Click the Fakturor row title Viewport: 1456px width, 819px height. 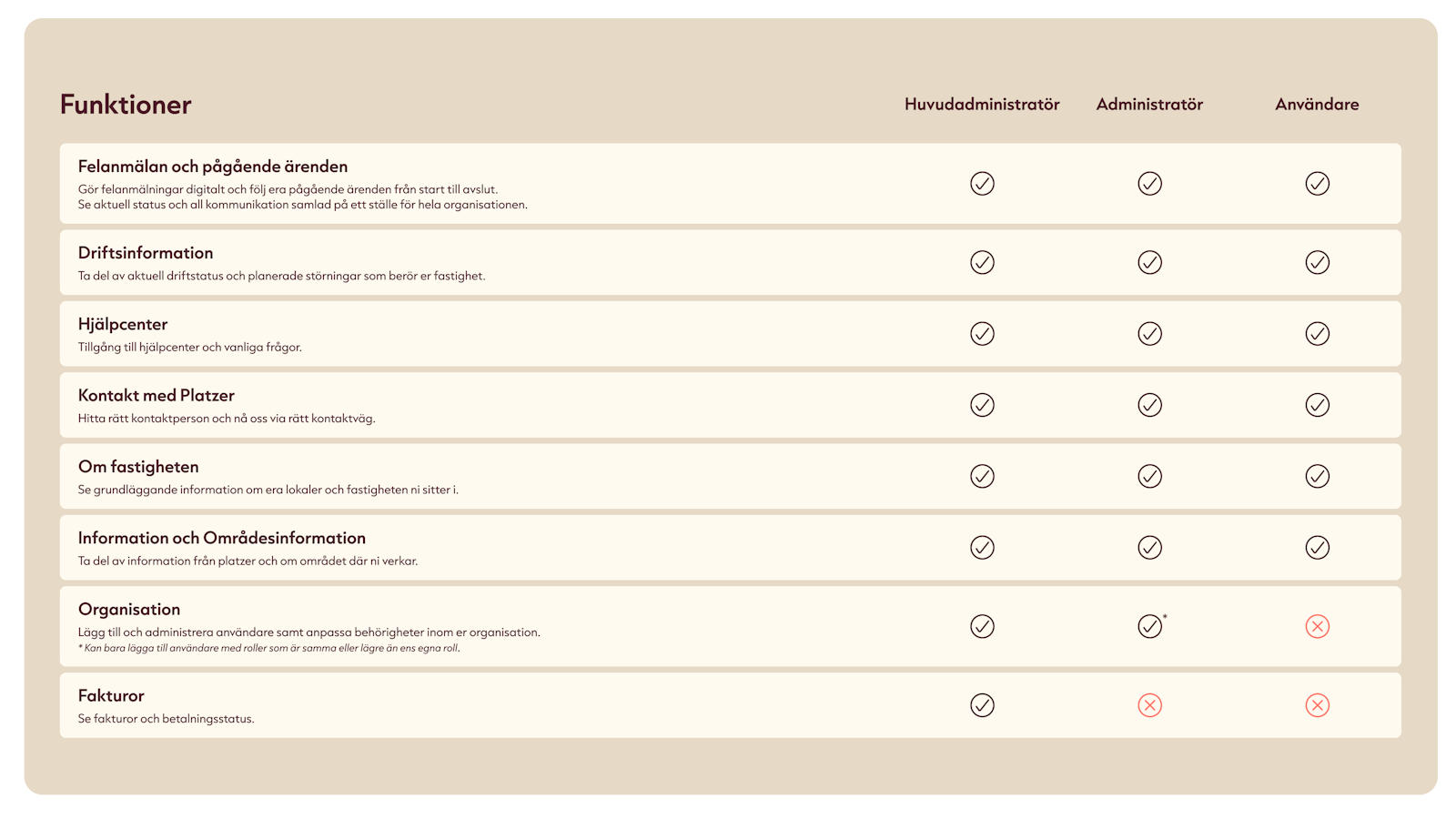pyautogui.click(x=111, y=696)
